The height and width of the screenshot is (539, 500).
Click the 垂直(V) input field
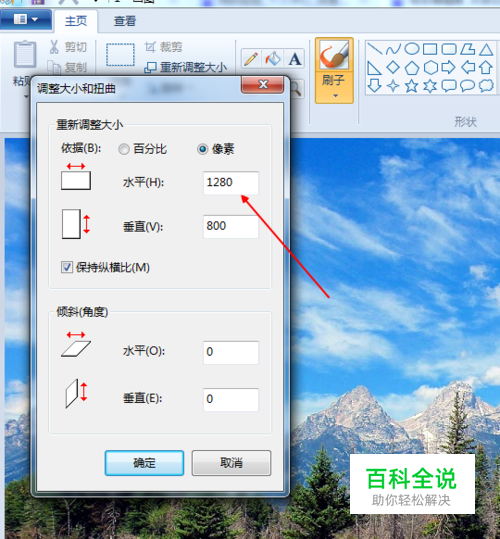231,227
